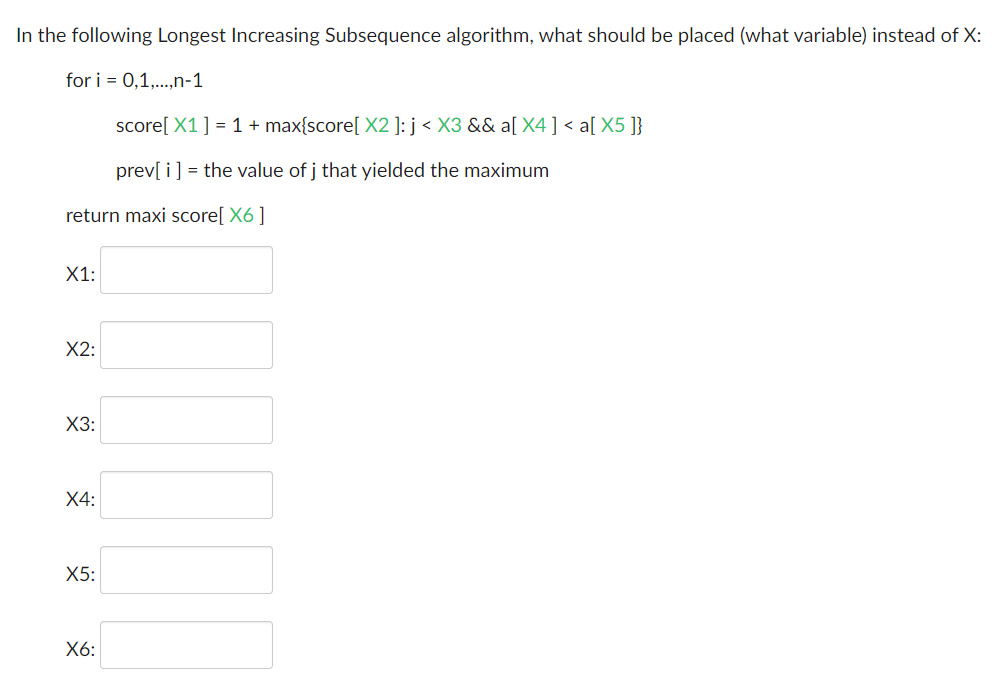Viewport: 992px width, 685px height.
Task: Click the 'X5:' label text
Action: tap(80, 574)
